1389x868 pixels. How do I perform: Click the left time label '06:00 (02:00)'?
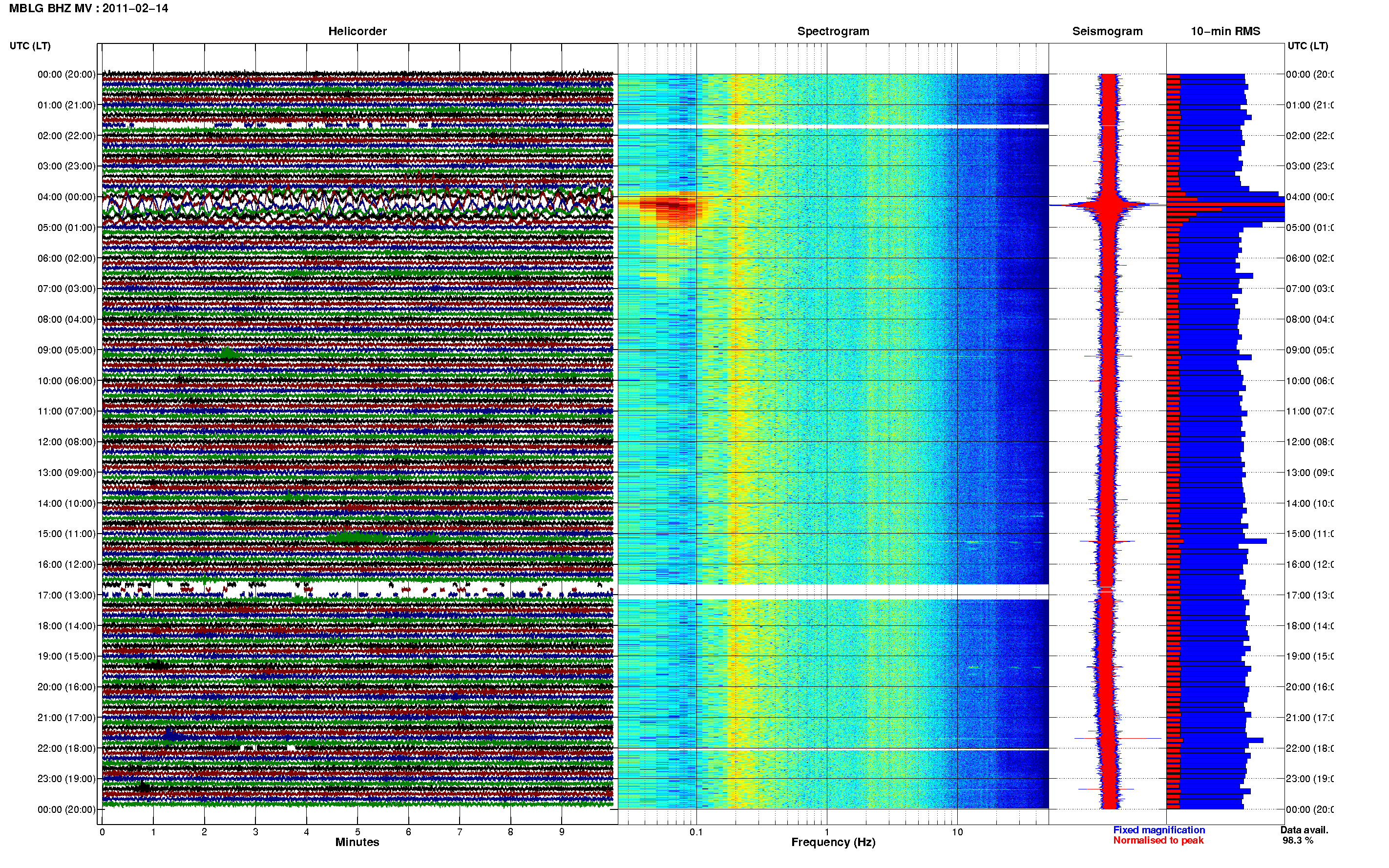[66, 258]
